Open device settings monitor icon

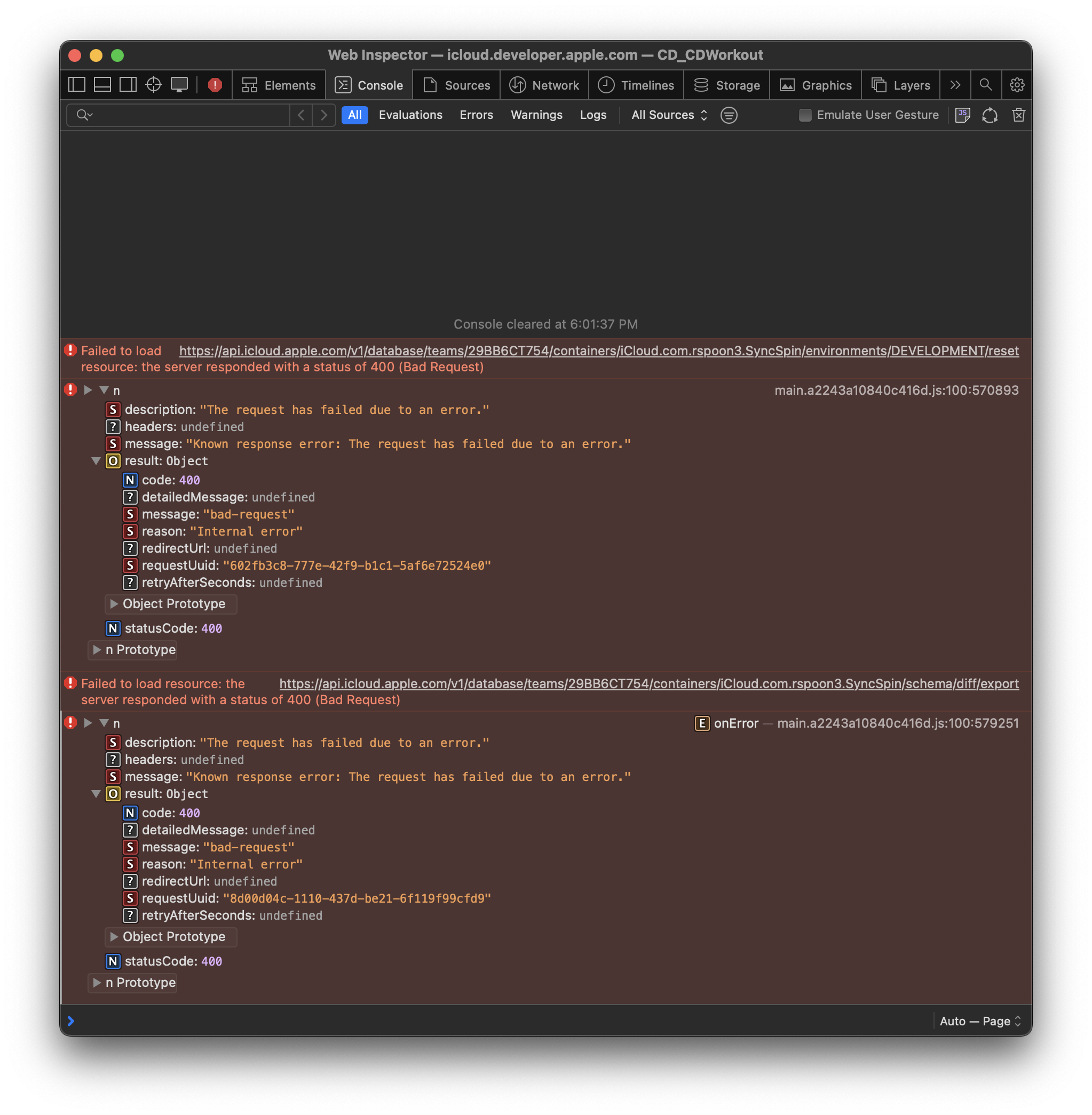pyautogui.click(x=179, y=85)
